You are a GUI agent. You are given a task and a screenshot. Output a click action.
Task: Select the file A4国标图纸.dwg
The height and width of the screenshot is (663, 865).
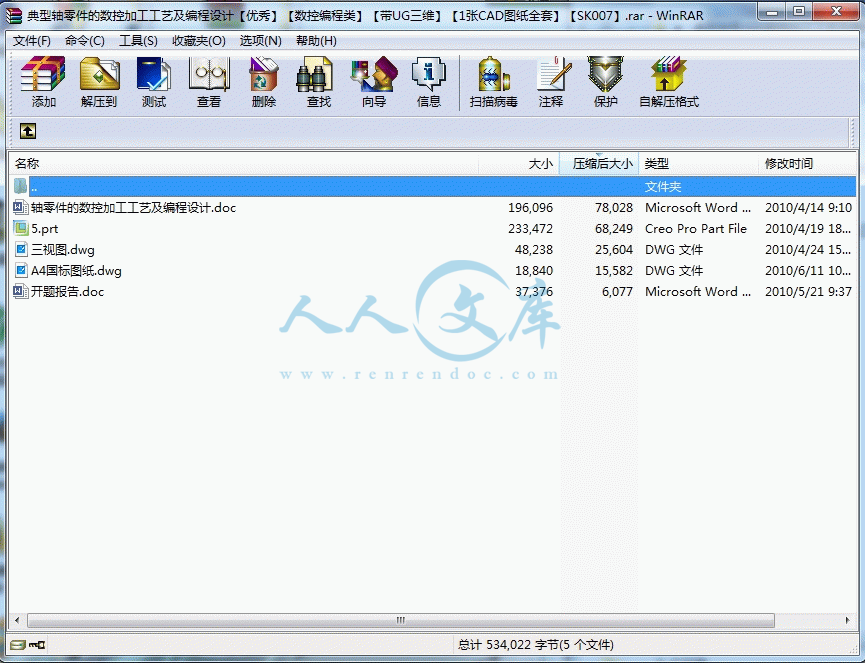click(x=76, y=270)
